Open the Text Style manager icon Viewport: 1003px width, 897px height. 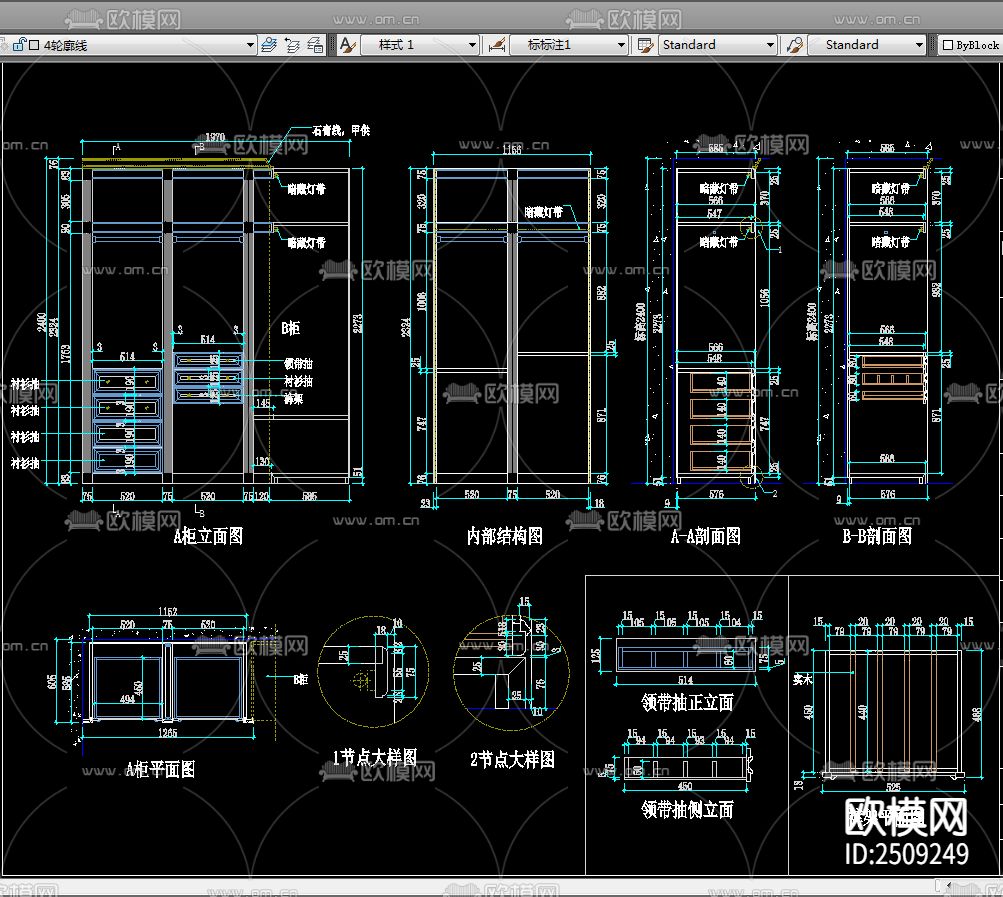348,45
